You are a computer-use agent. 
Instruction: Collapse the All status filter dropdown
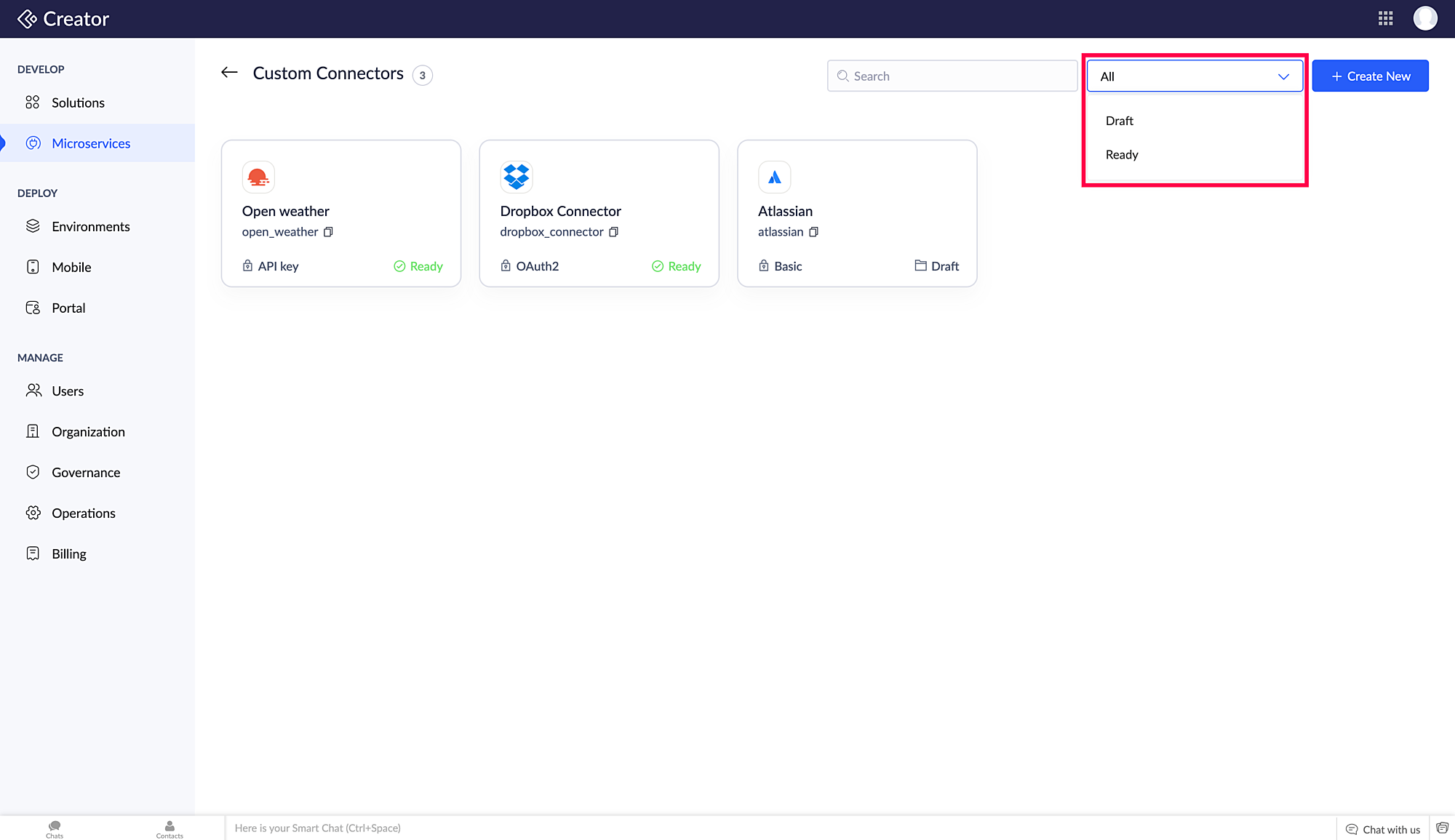(x=1283, y=76)
